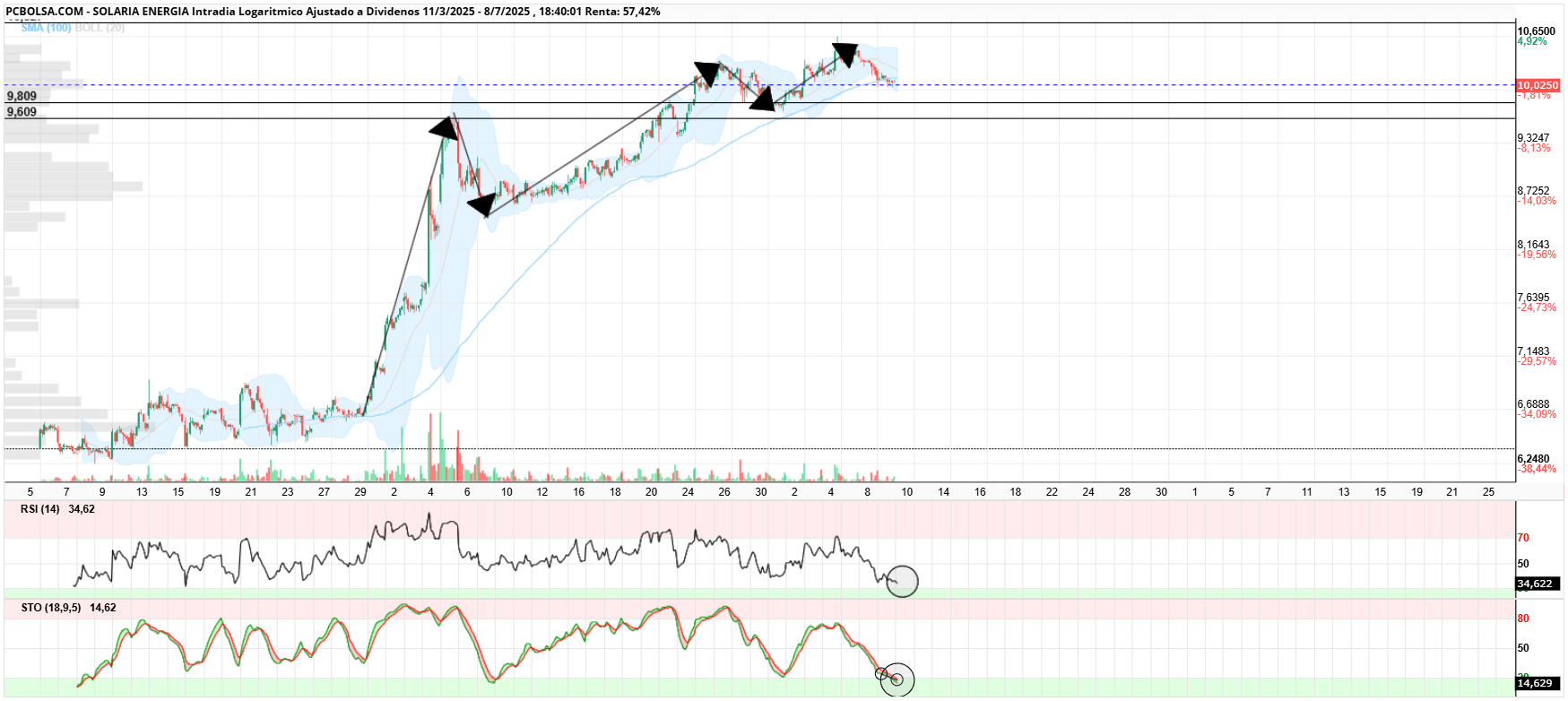Click the -38,44% percentage label
The height and width of the screenshot is (701, 1568).
1537,469
